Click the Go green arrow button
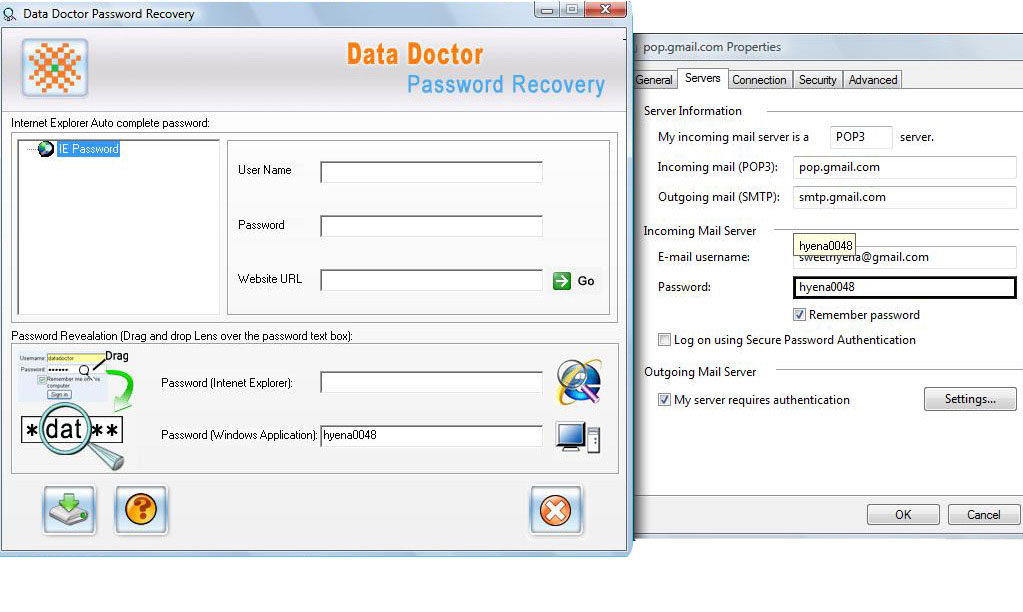Viewport: 1023px width, 612px height. [x=562, y=281]
